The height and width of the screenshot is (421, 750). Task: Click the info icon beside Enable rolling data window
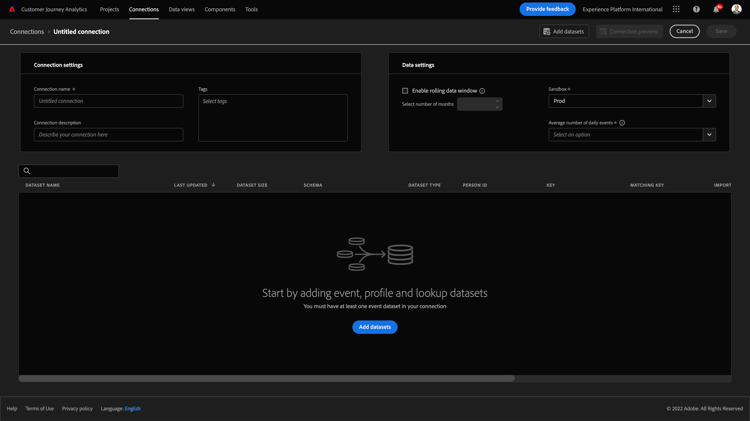coord(482,91)
